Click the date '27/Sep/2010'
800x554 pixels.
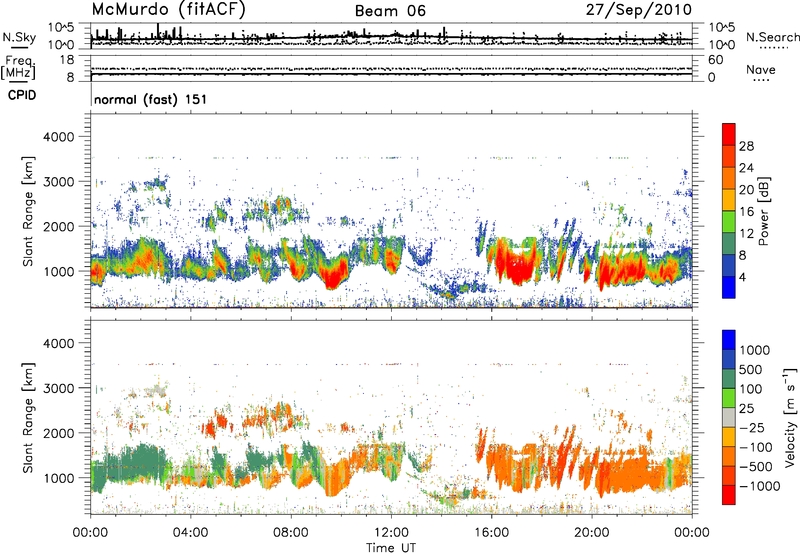(x=639, y=10)
